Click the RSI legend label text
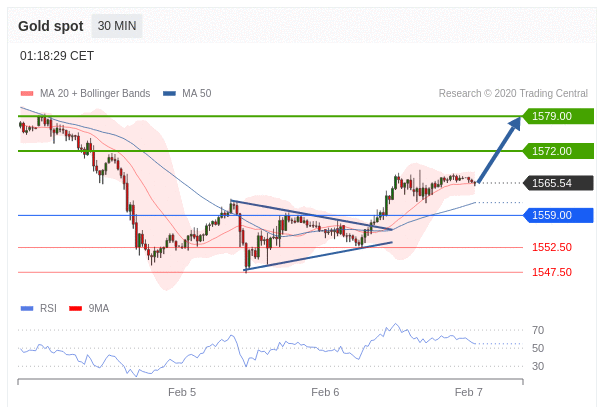Screen dimensions: 603x412 click(x=48, y=309)
